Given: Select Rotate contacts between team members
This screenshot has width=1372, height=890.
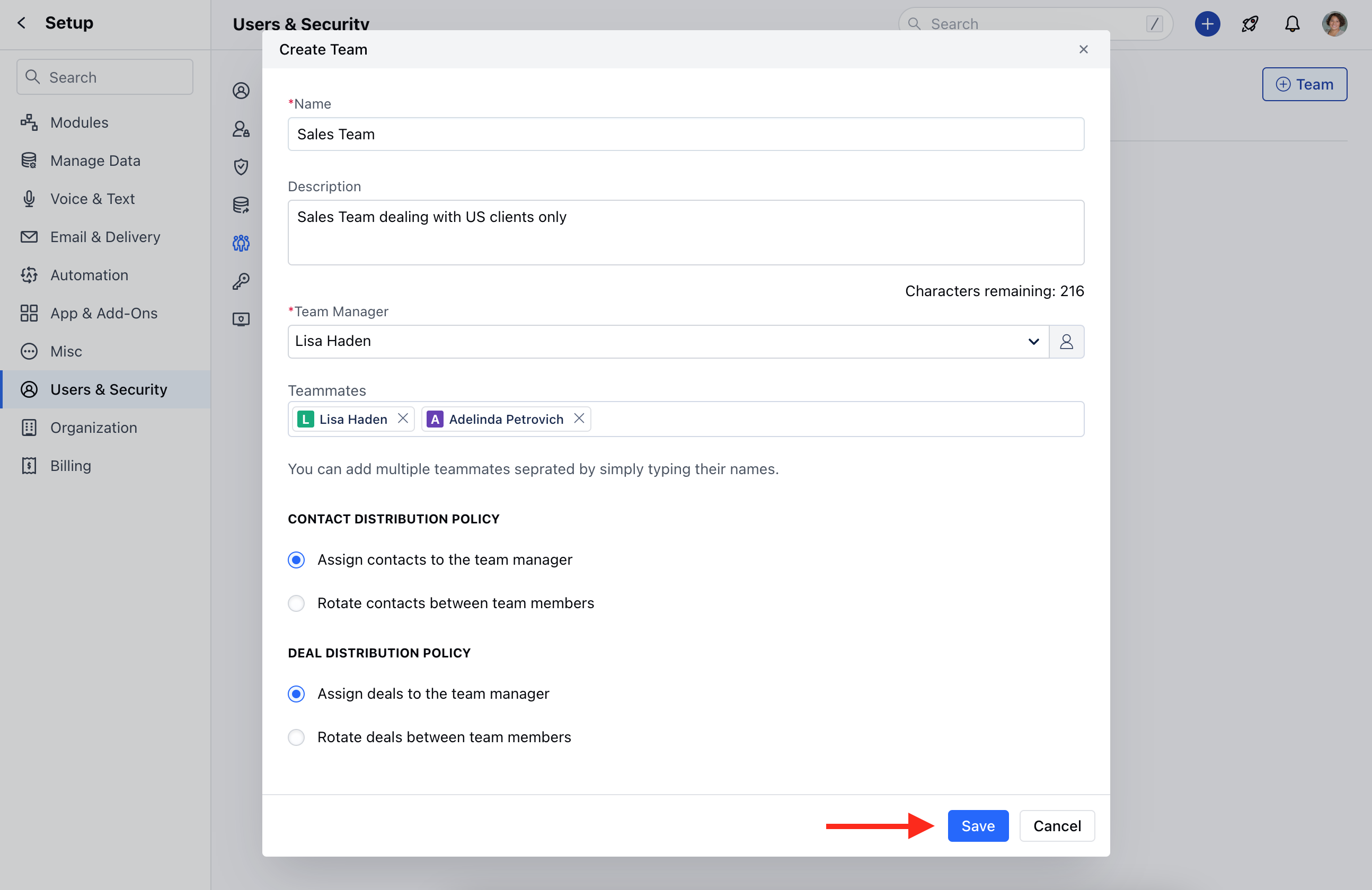Looking at the screenshot, I should (296, 603).
